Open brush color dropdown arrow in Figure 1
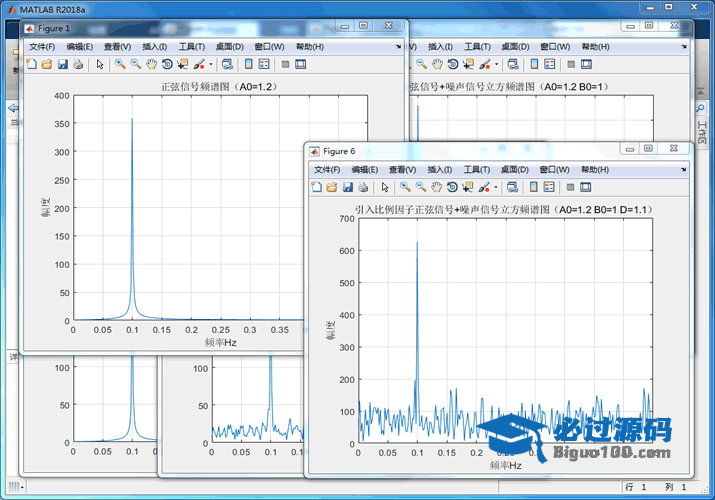715x500 pixels. point(210,64)
